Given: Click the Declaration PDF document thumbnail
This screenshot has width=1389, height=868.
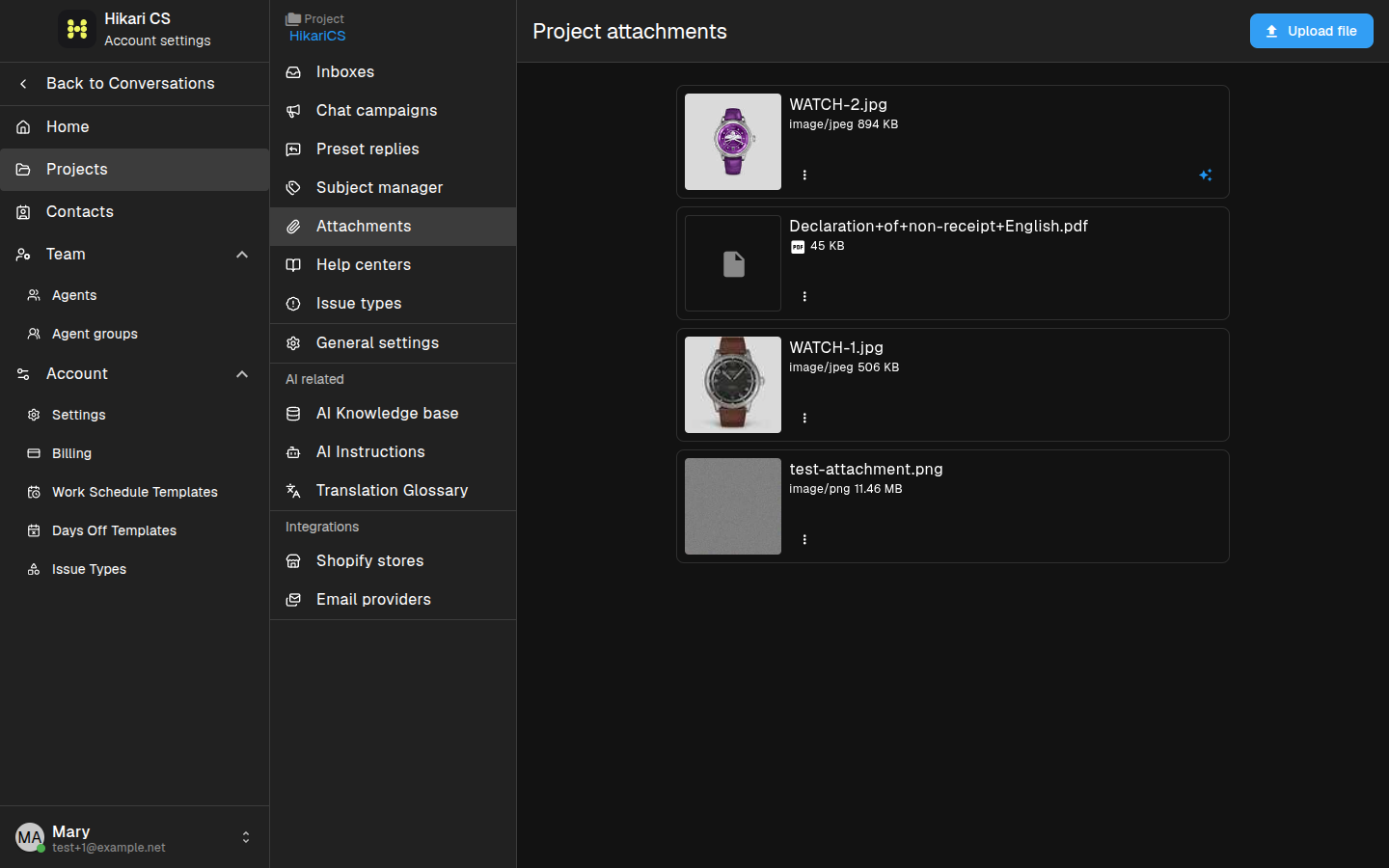Looking at the screenshot, I should [733, 263].
